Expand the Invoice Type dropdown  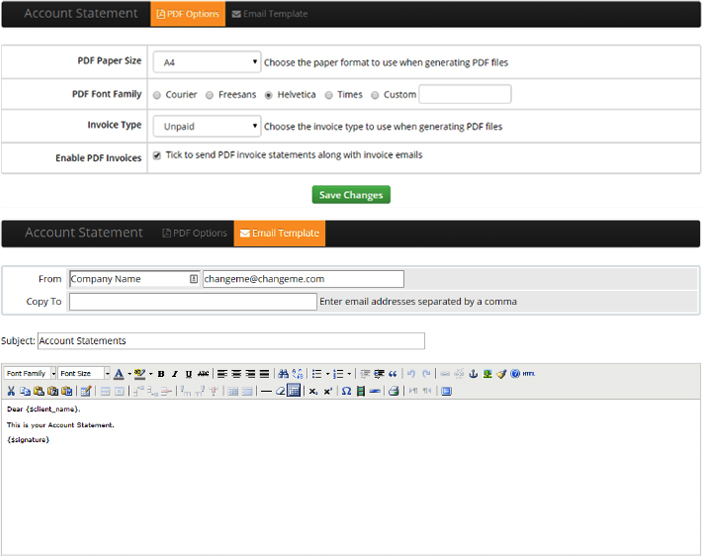206,127
